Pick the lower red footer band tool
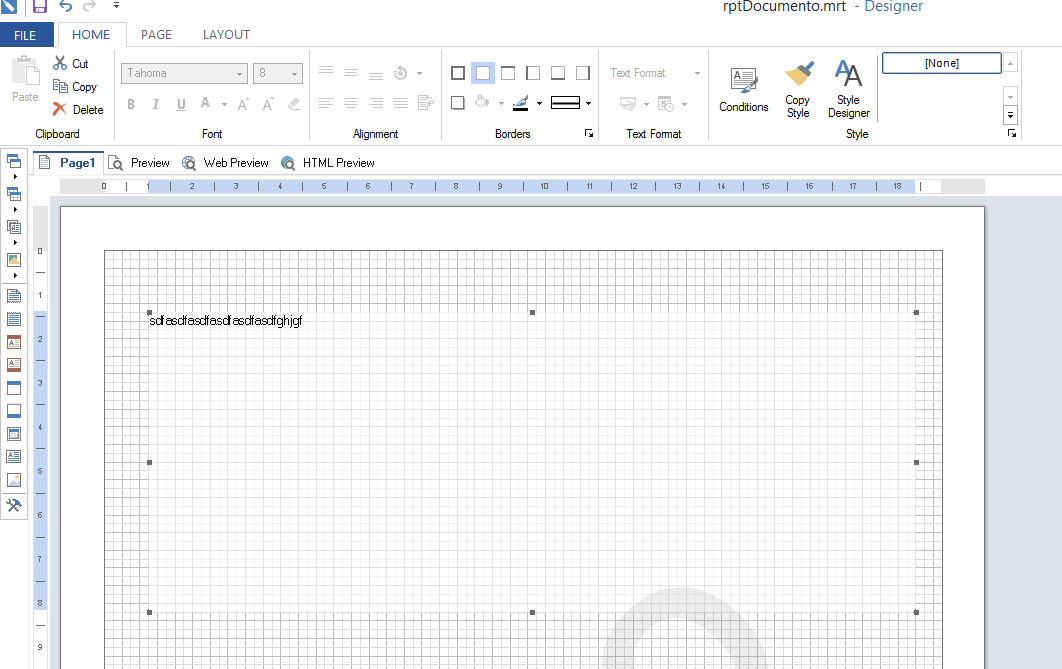 (x=14, y=364)
